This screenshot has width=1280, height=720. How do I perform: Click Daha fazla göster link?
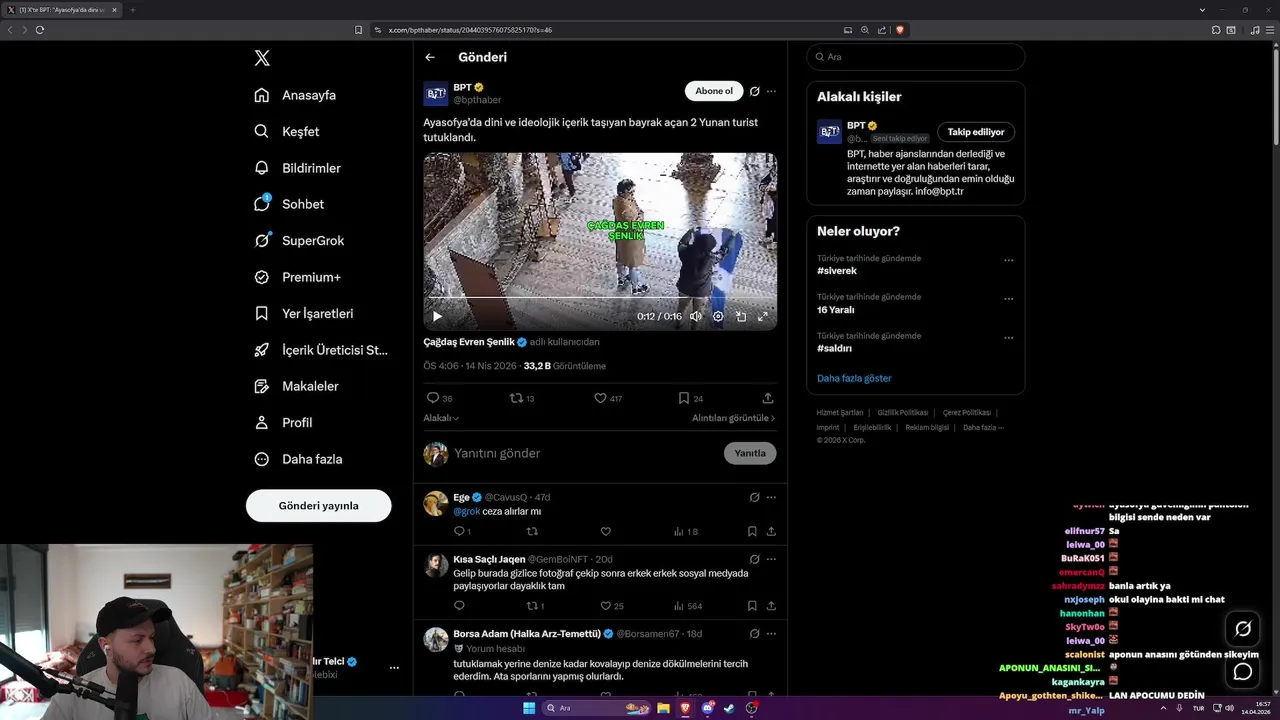pyautogui.click(x=854, y=378)
